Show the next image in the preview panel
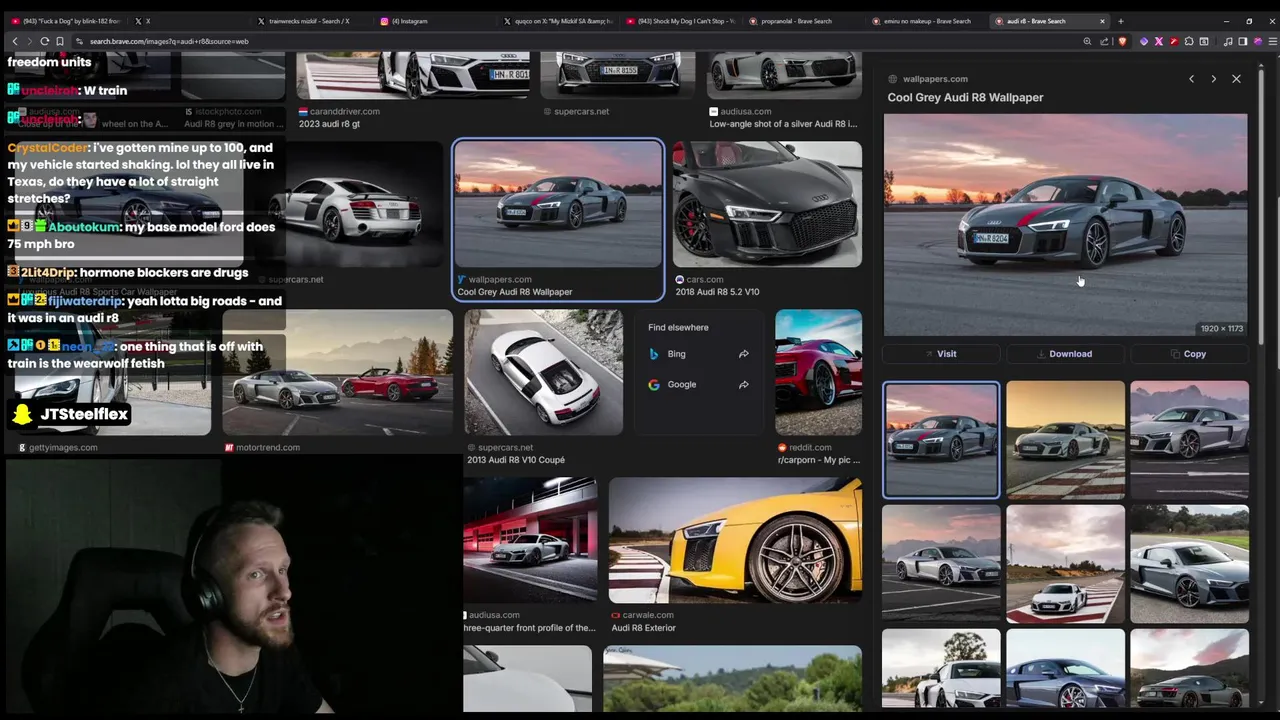 (x=1213, y=79)
